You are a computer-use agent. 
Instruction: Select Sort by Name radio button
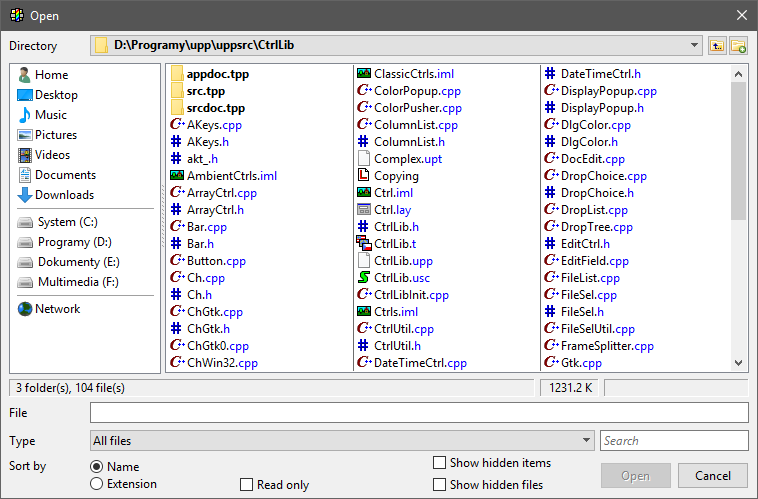point(97,467)
